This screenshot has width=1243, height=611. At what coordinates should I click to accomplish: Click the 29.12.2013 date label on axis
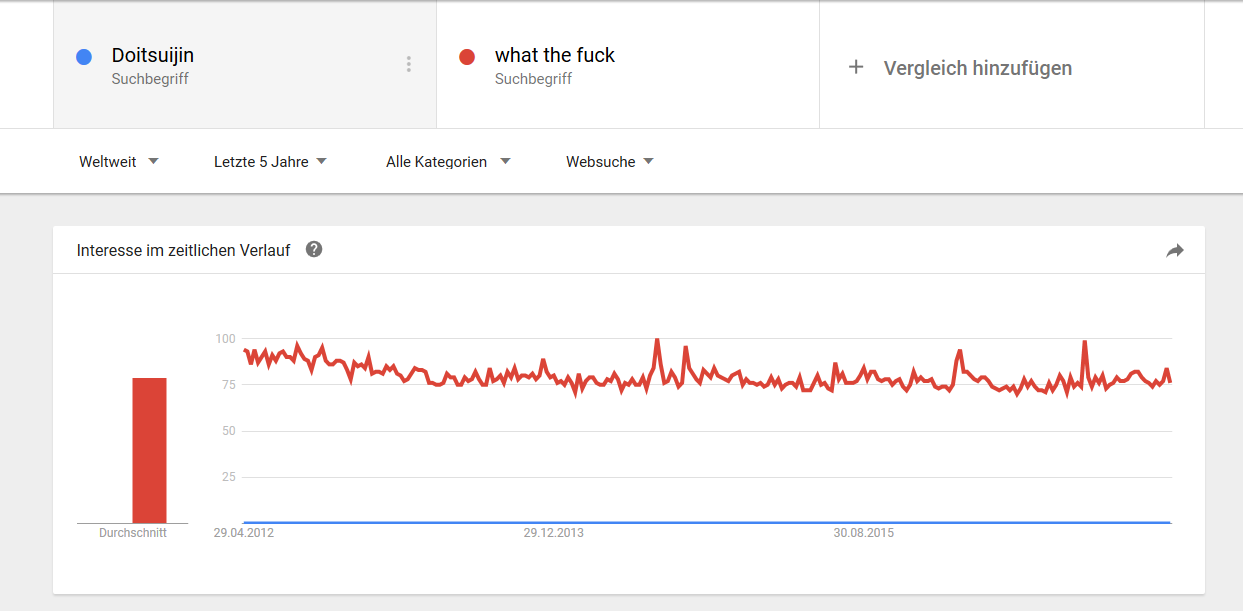click(x=553, y=533)
